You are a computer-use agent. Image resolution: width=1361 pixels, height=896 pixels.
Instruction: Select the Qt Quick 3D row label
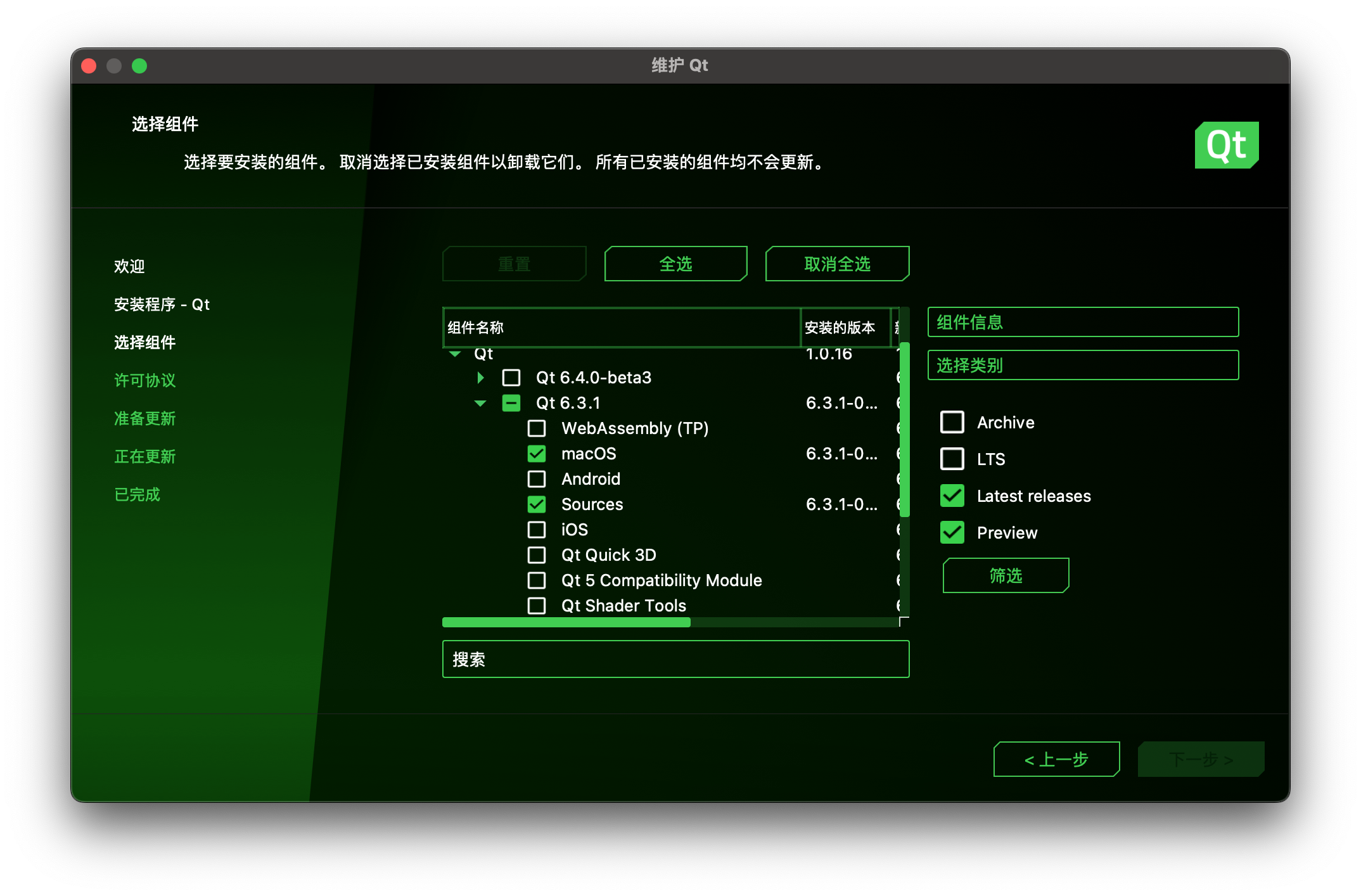(608, 555)
